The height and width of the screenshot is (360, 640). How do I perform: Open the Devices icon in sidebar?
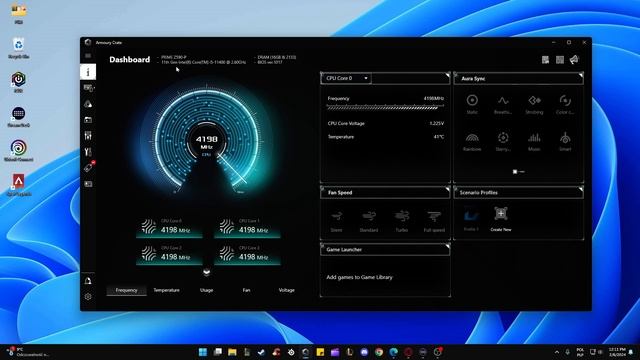click(88, 88)
